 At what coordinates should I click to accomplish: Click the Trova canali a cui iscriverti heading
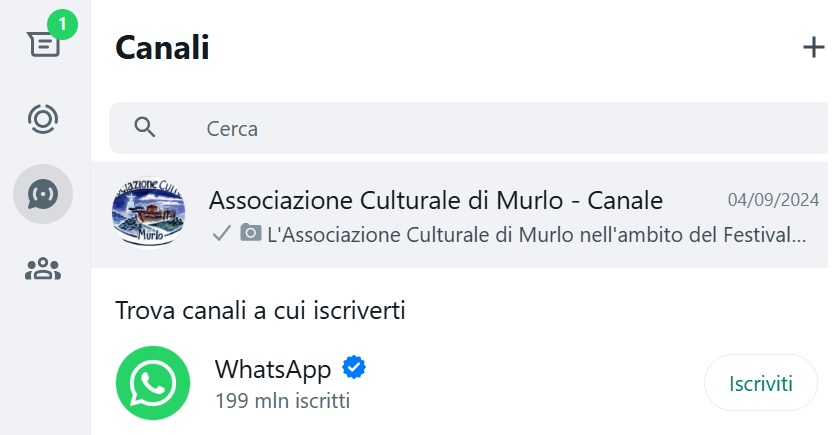(x=260, y=311)
